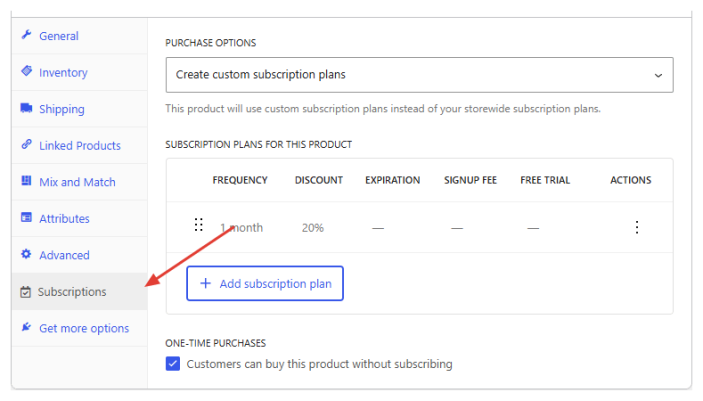Click the Subscriptions calendar icon
703x401 pixels.
(x=26, y=292)
